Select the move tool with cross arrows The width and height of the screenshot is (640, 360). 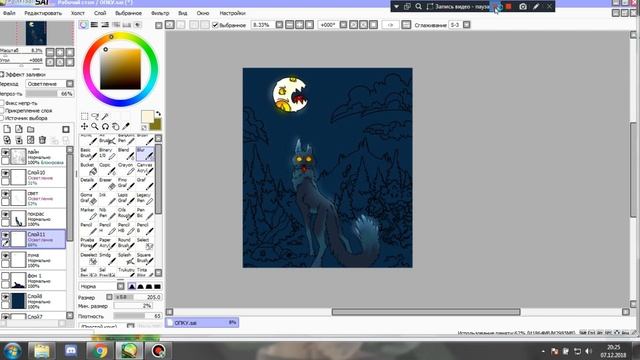(x=84, y=127)
